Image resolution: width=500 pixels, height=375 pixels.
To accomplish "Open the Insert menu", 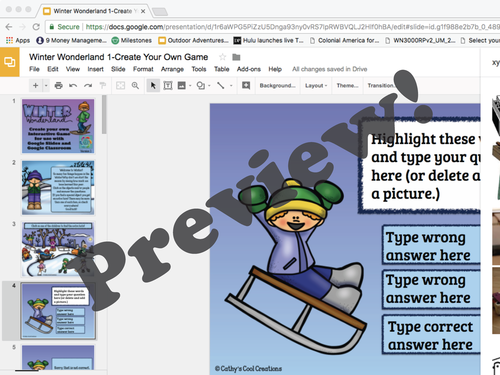I will point(95,69).
